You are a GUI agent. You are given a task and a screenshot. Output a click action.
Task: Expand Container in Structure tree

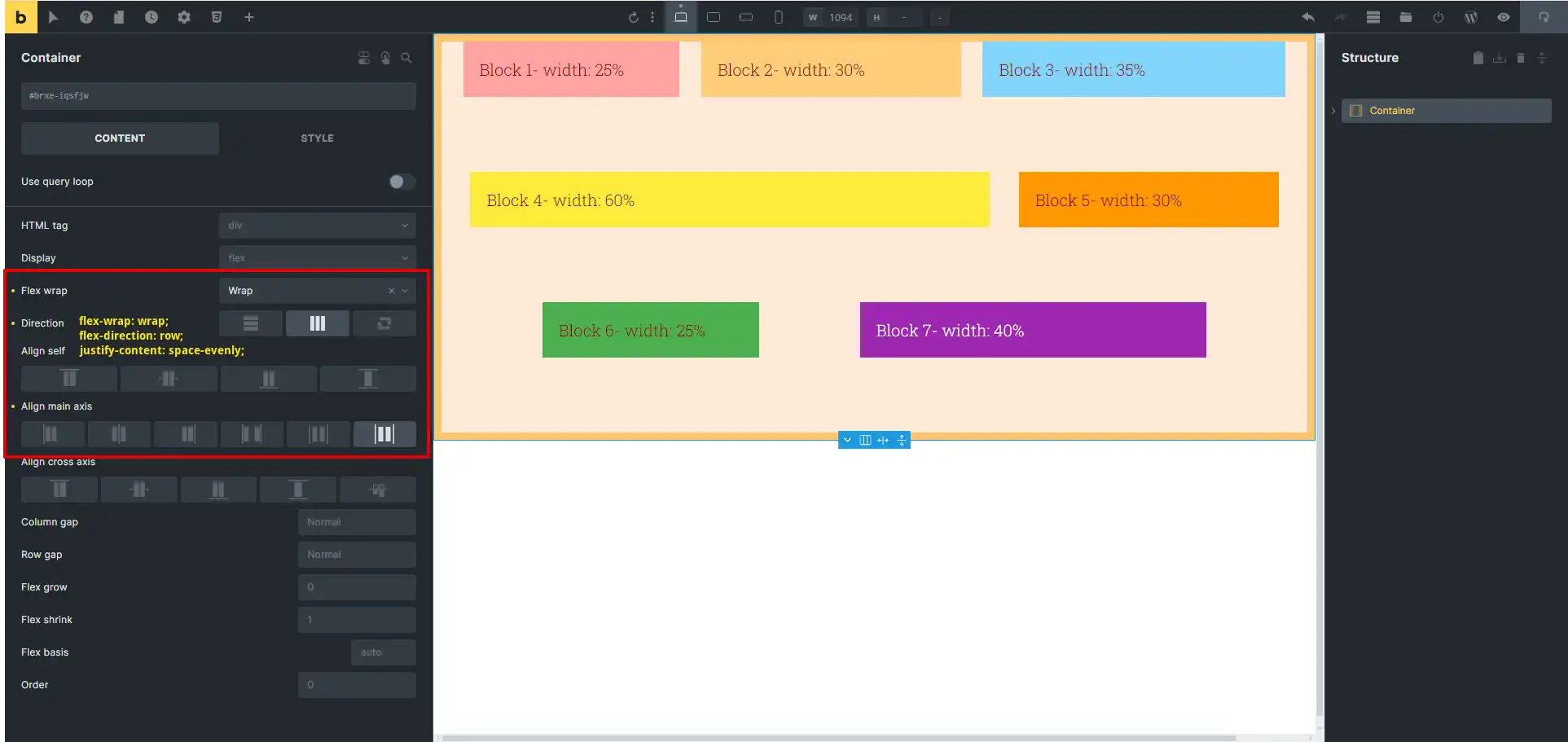(x=1333, y=111)
